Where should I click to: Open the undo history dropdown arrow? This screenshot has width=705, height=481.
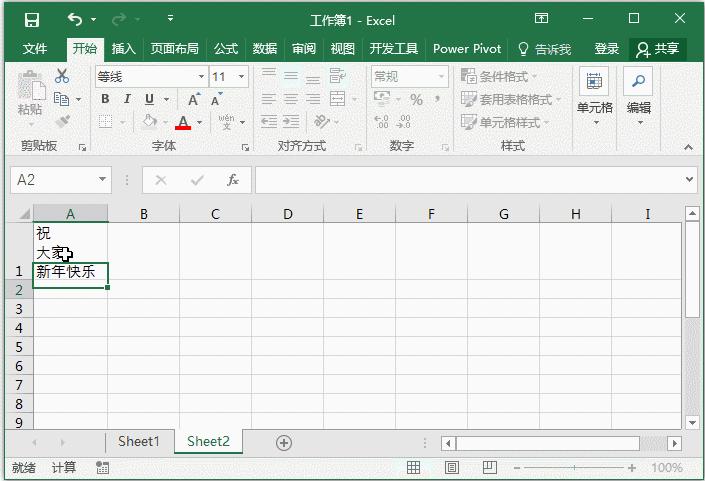pos(94,19)
